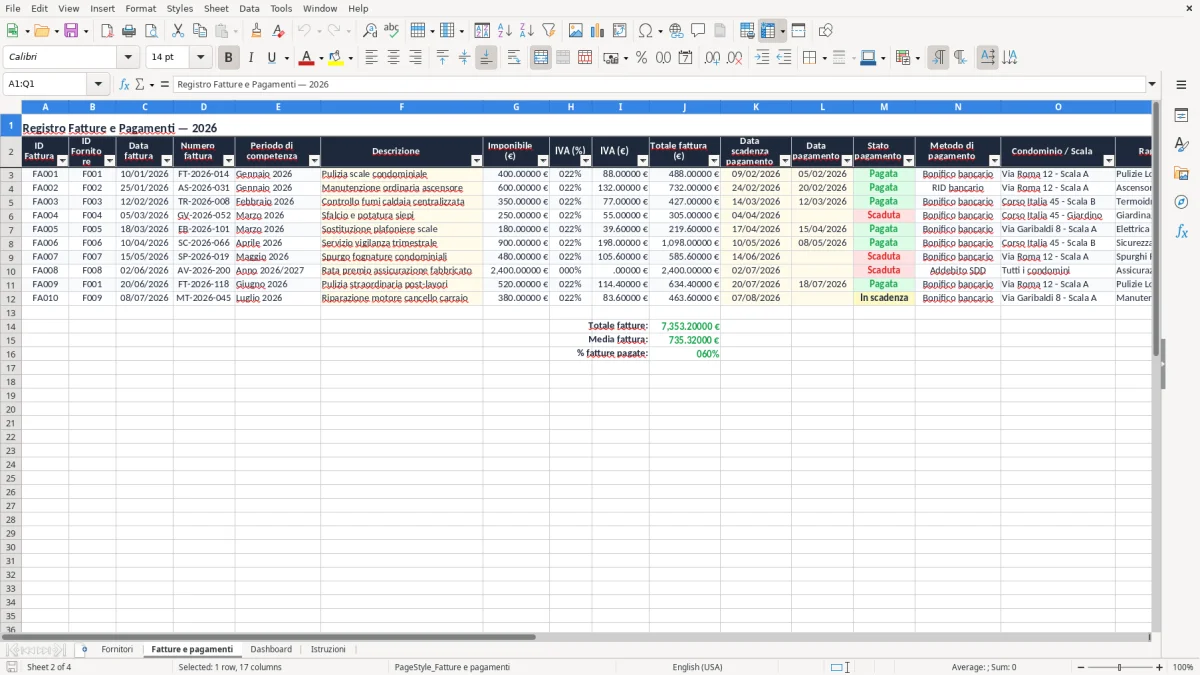1200x675 pixels.
Task: Select the column J header
Action: point(684,106)
